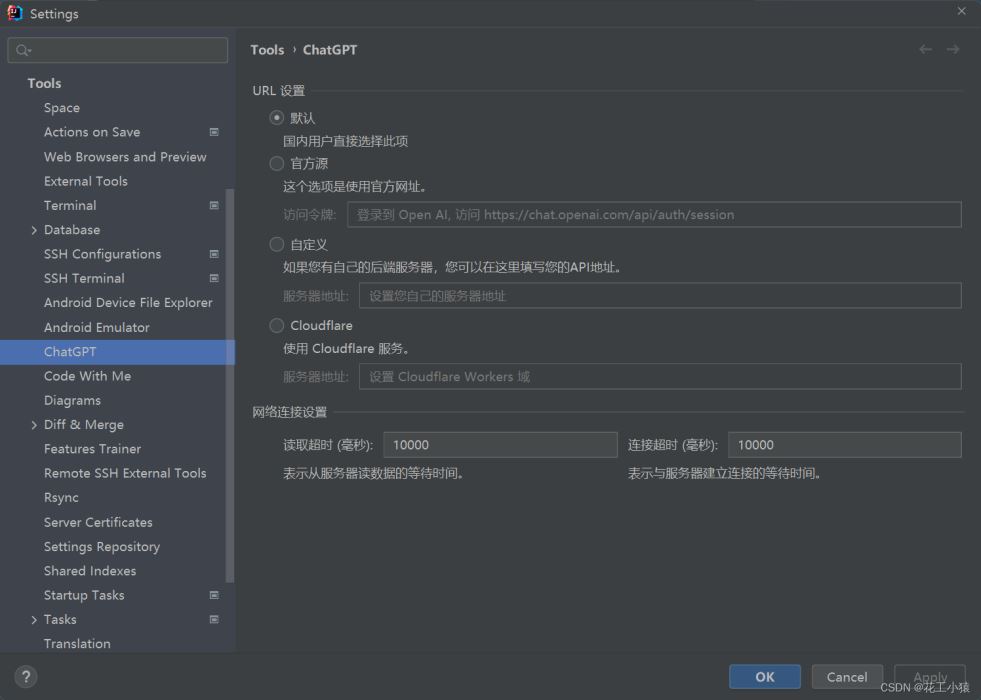The image size is (981, 700).
Task: Expand the Tasks tree node
Action: coord(34,619)
